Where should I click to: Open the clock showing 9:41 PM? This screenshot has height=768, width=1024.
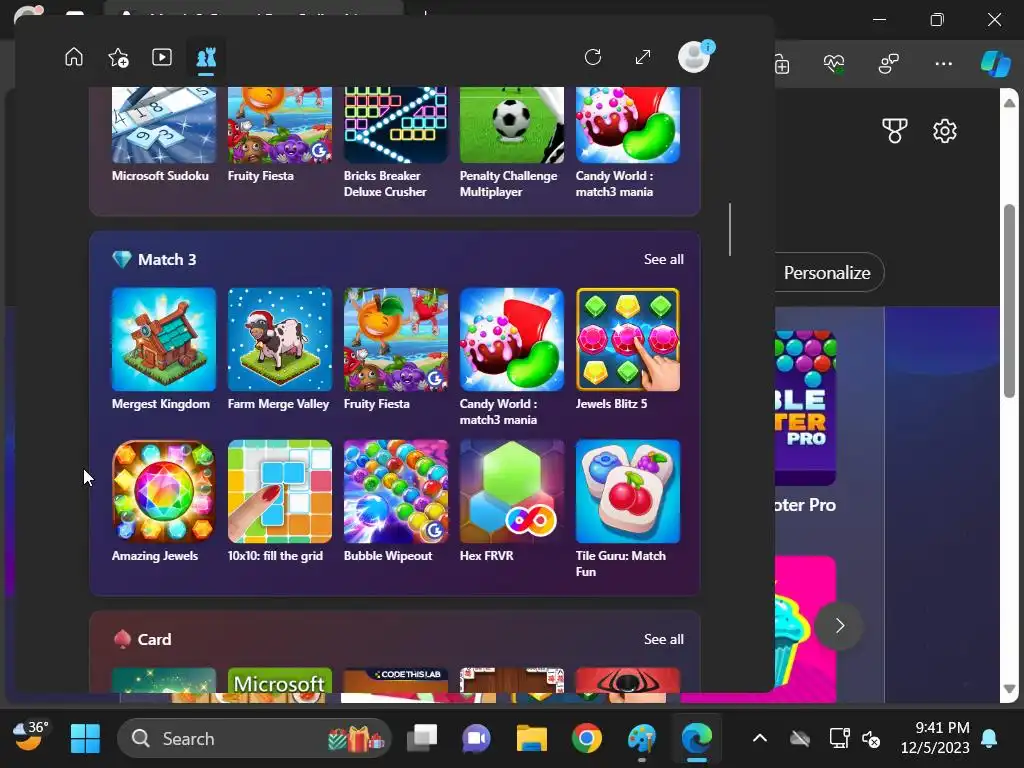935,737
